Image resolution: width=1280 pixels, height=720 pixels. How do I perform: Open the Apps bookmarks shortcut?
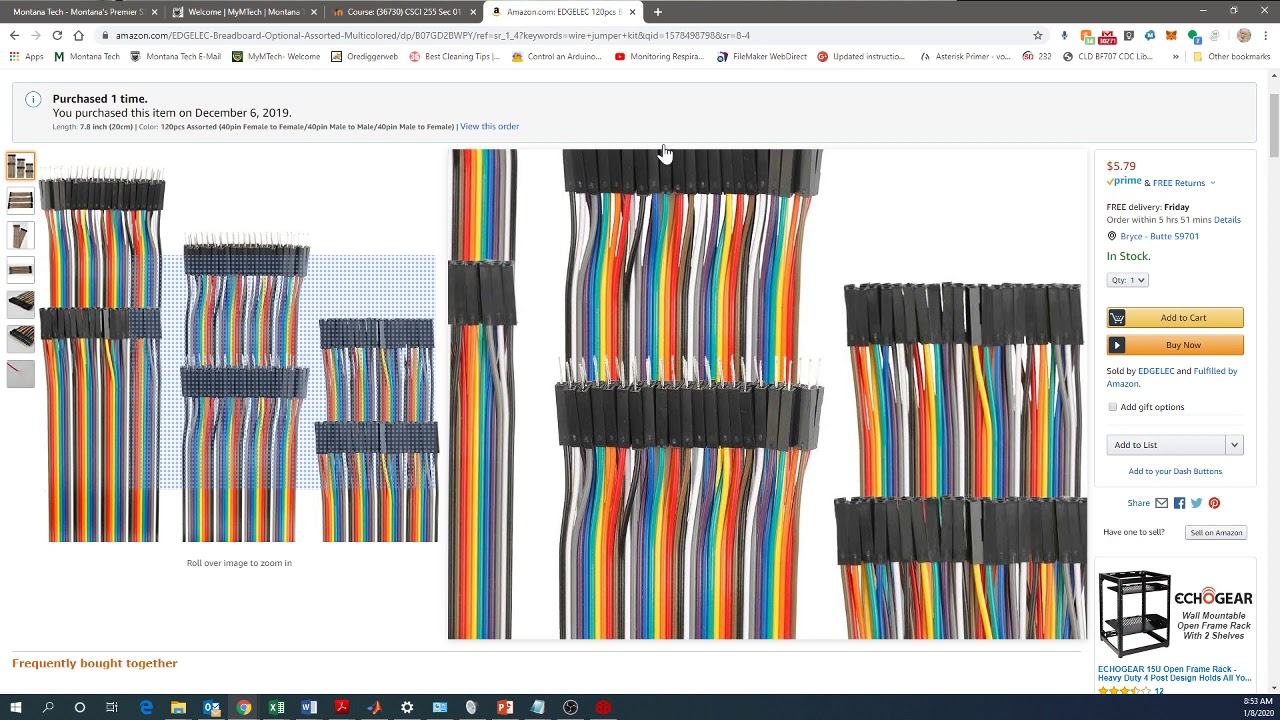pos(26,56)
